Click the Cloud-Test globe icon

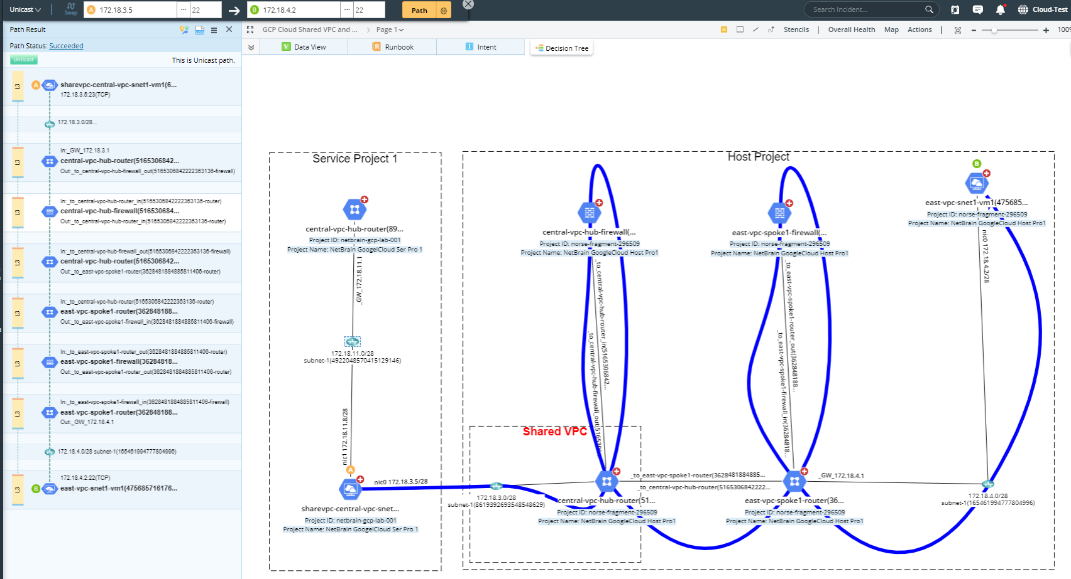tap(1023, 10)
